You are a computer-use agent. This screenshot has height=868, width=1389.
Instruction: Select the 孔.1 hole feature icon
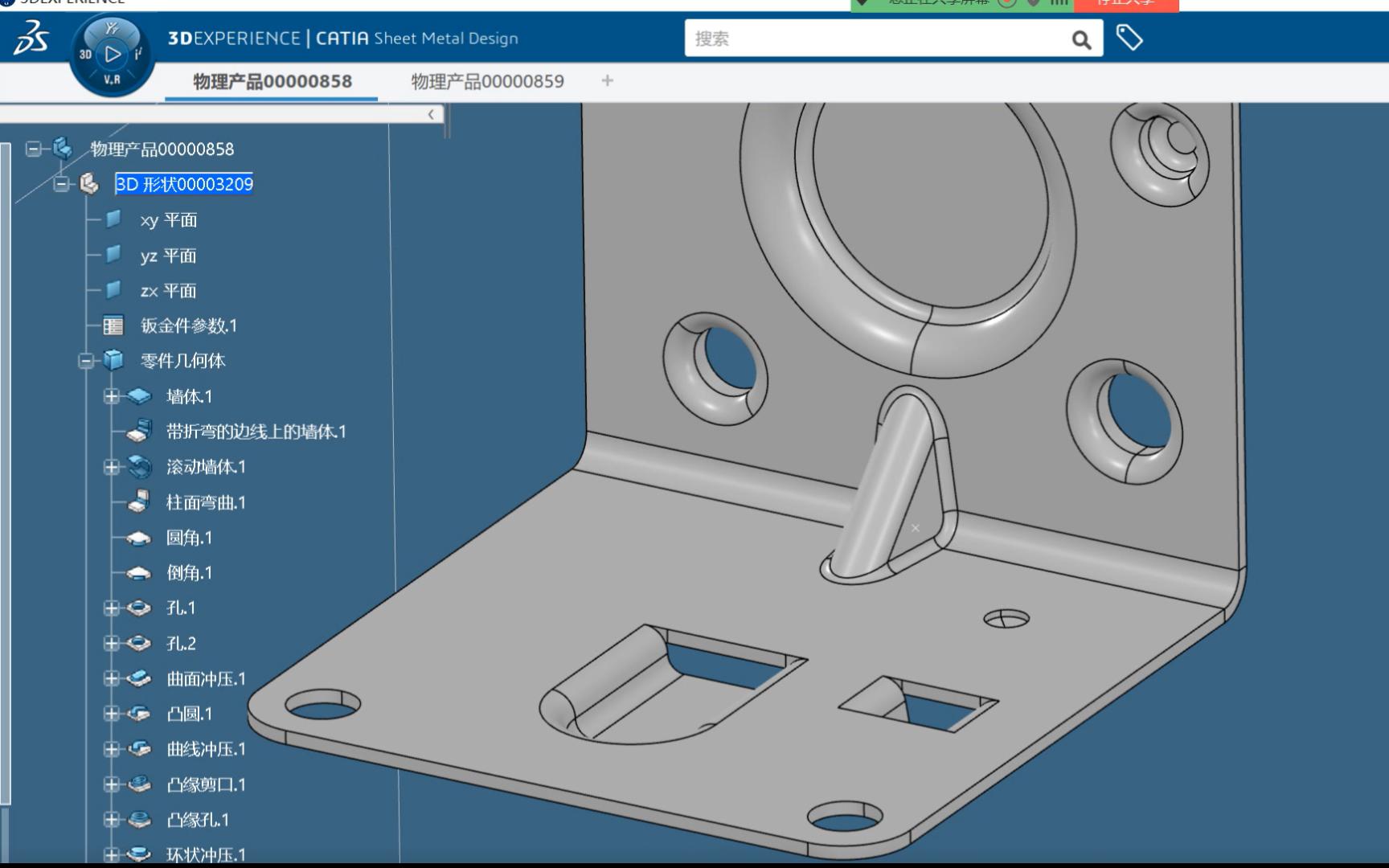(x=139, y=608)
